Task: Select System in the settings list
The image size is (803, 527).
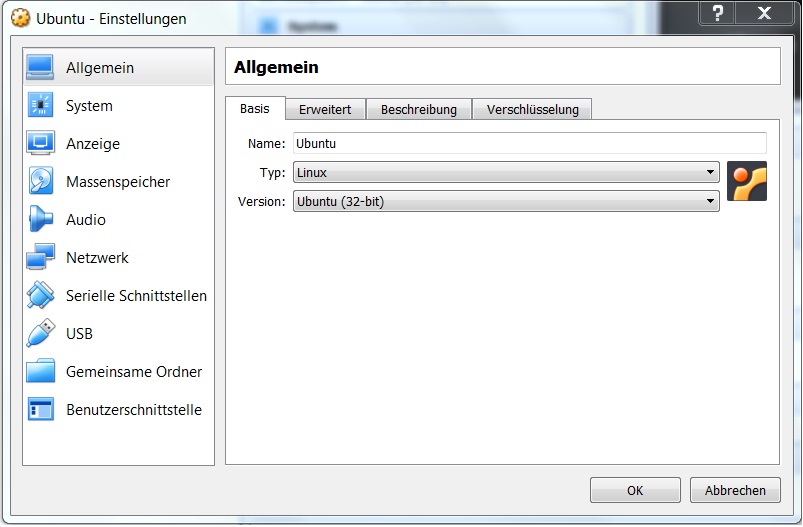Action: click(x=118, y=106)
